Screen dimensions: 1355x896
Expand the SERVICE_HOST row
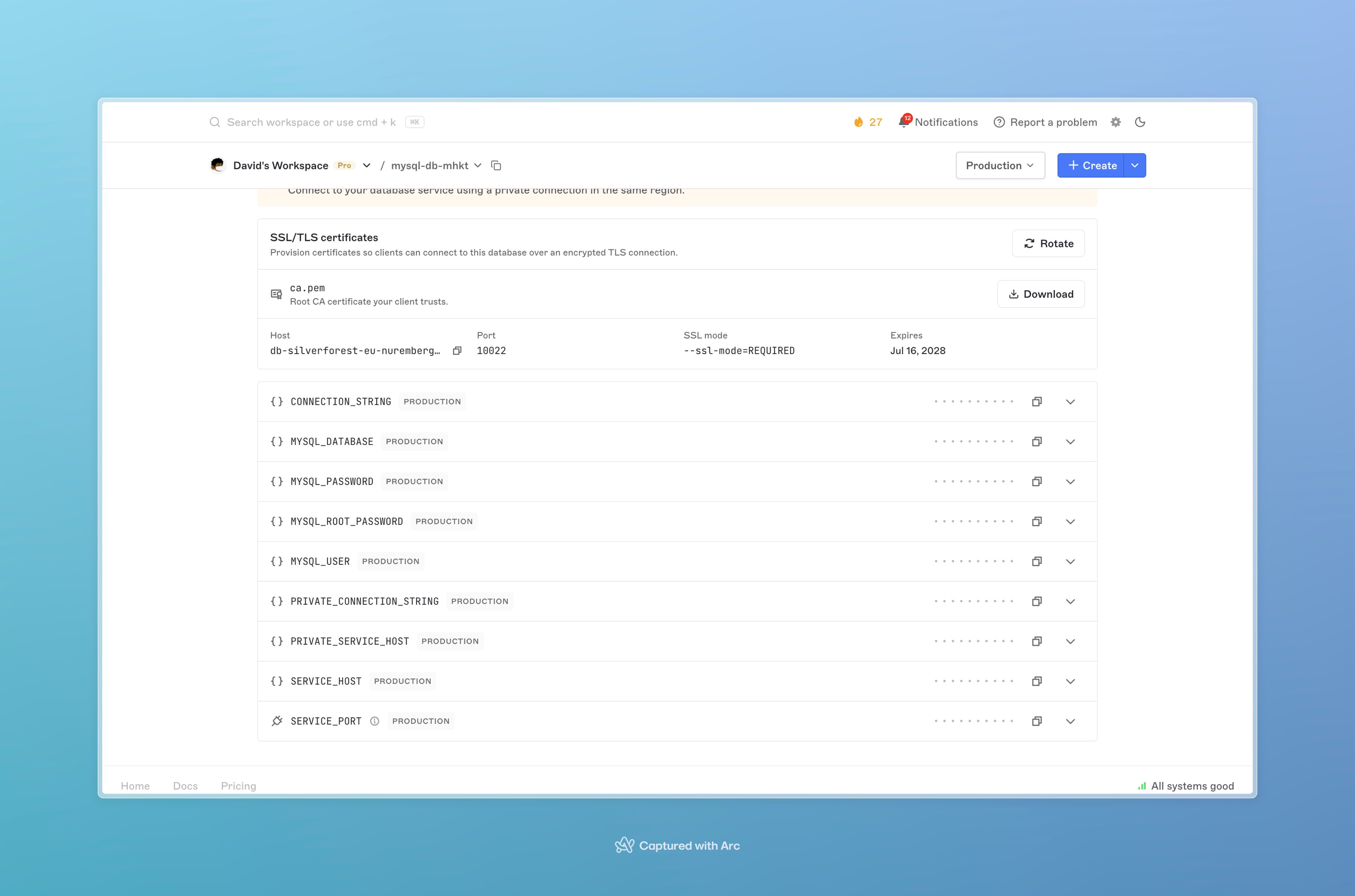point(1070,681)
